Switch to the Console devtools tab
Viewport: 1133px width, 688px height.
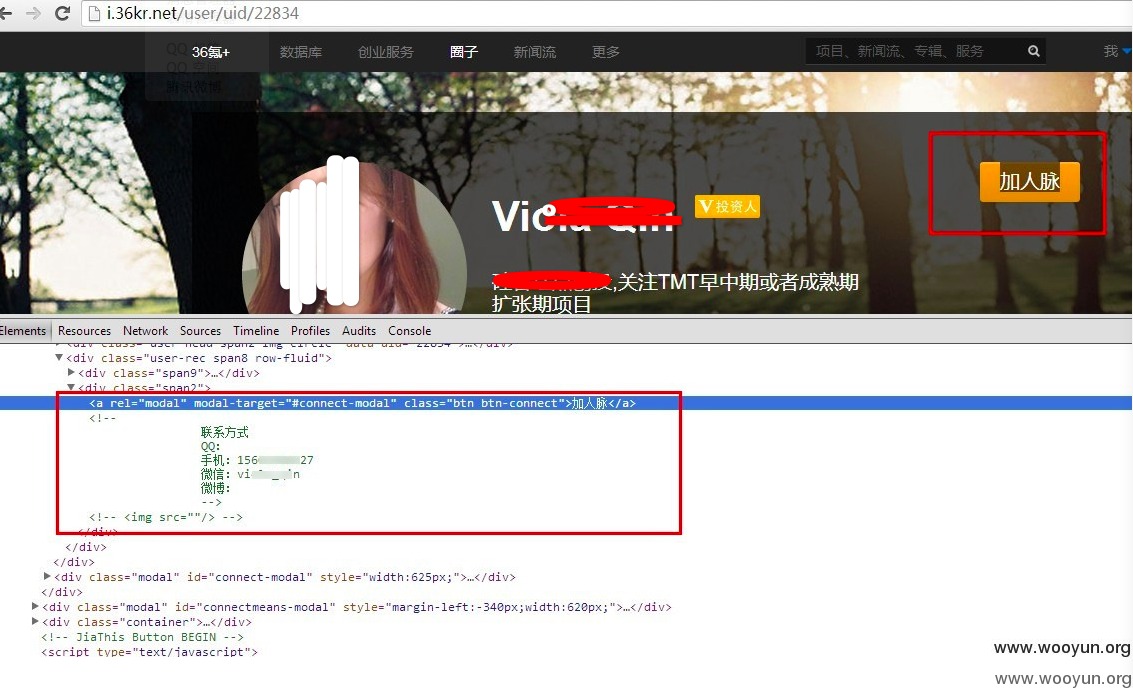pos(410,330)
